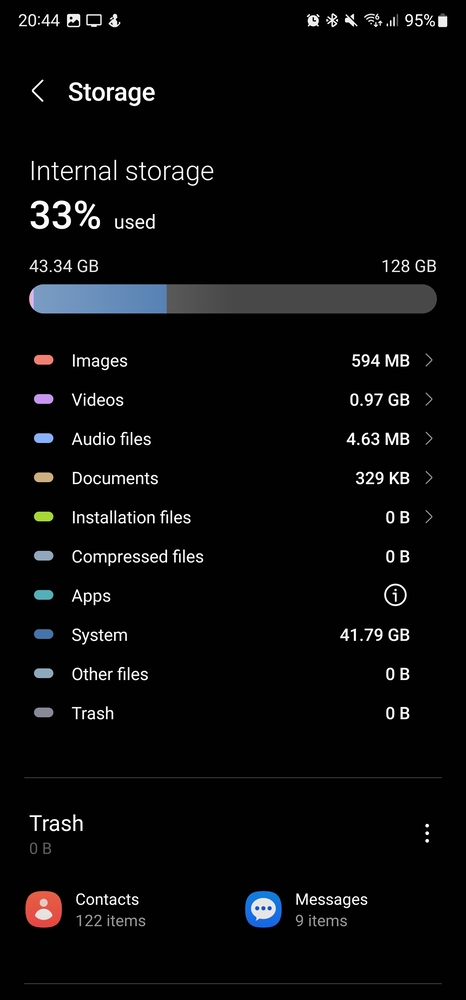The height and width of the screenshot is (1000, 466).
Task: Tap the Apps info circle icon
Action: (x=395, y=596)
